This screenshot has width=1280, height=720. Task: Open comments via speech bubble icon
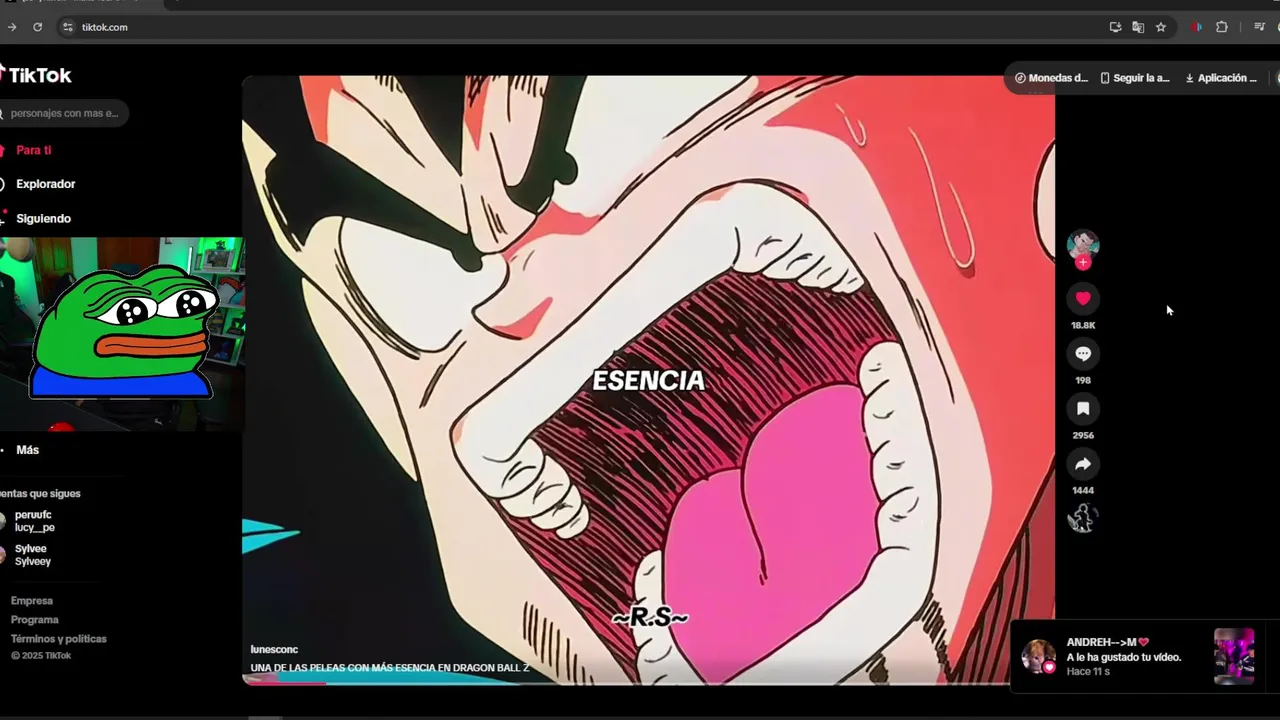coord(1083,353)
